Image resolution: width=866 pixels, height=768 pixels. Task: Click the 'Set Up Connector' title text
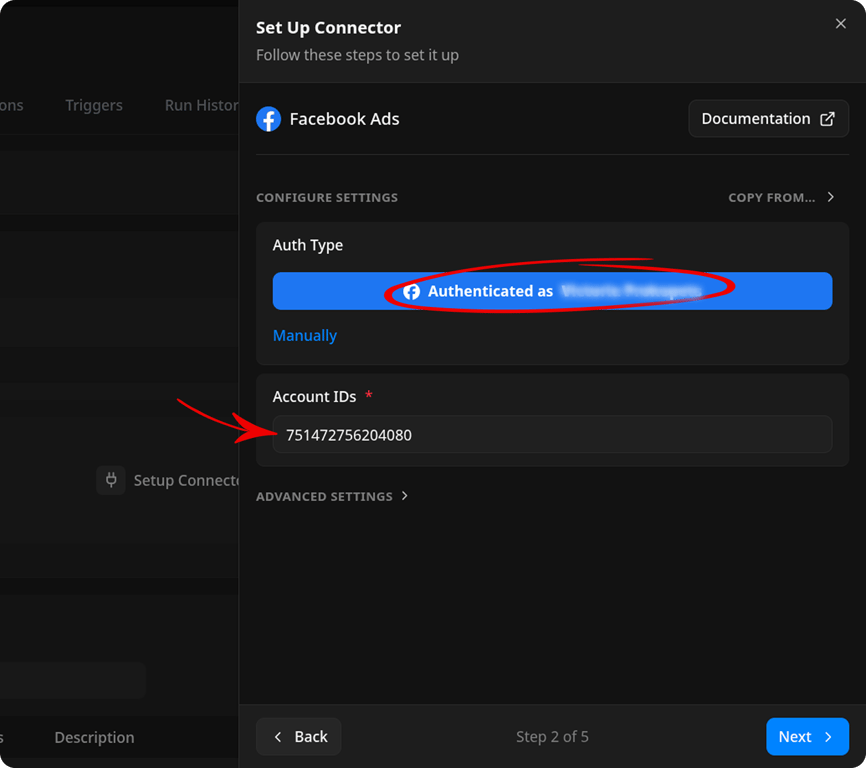pos(328,28)
